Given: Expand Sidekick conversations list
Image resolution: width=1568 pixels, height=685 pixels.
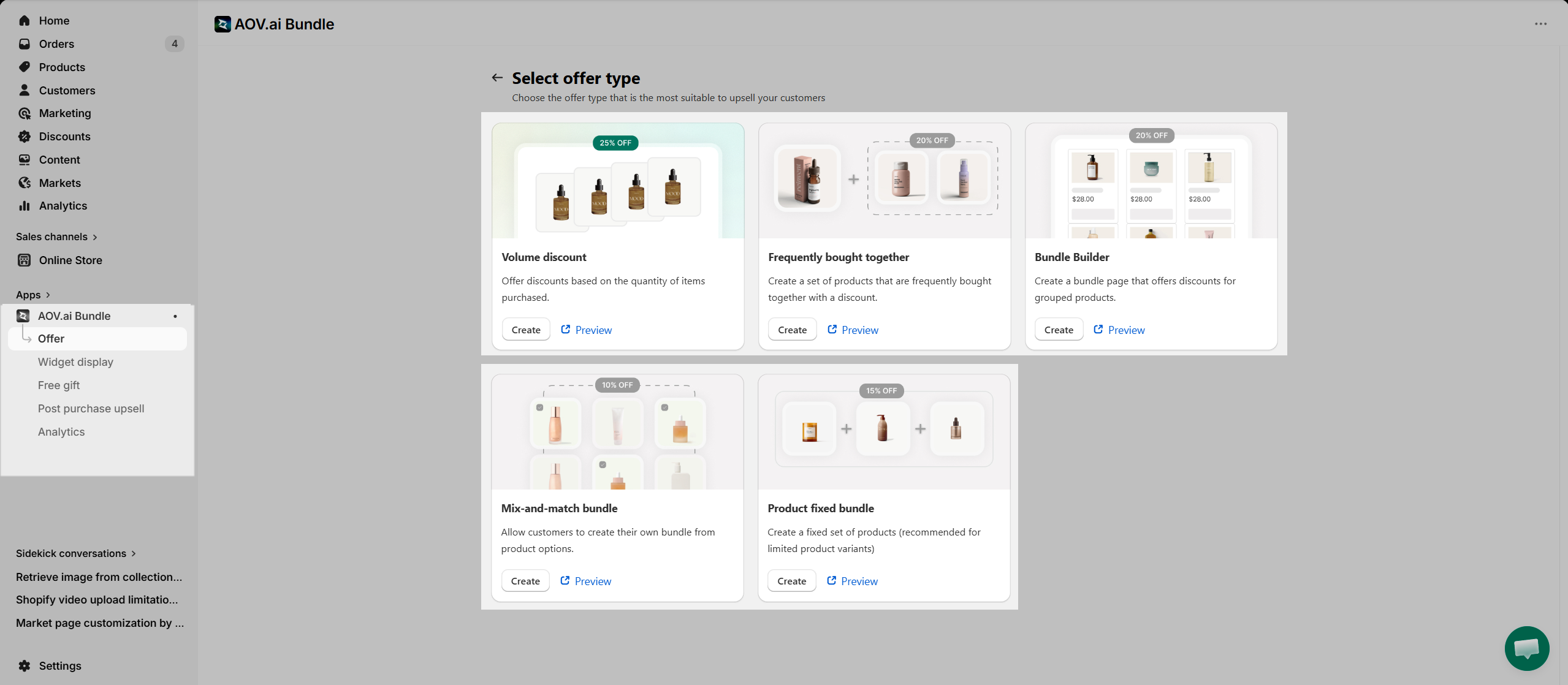Looking at the screenshot, I should [133, 553].
